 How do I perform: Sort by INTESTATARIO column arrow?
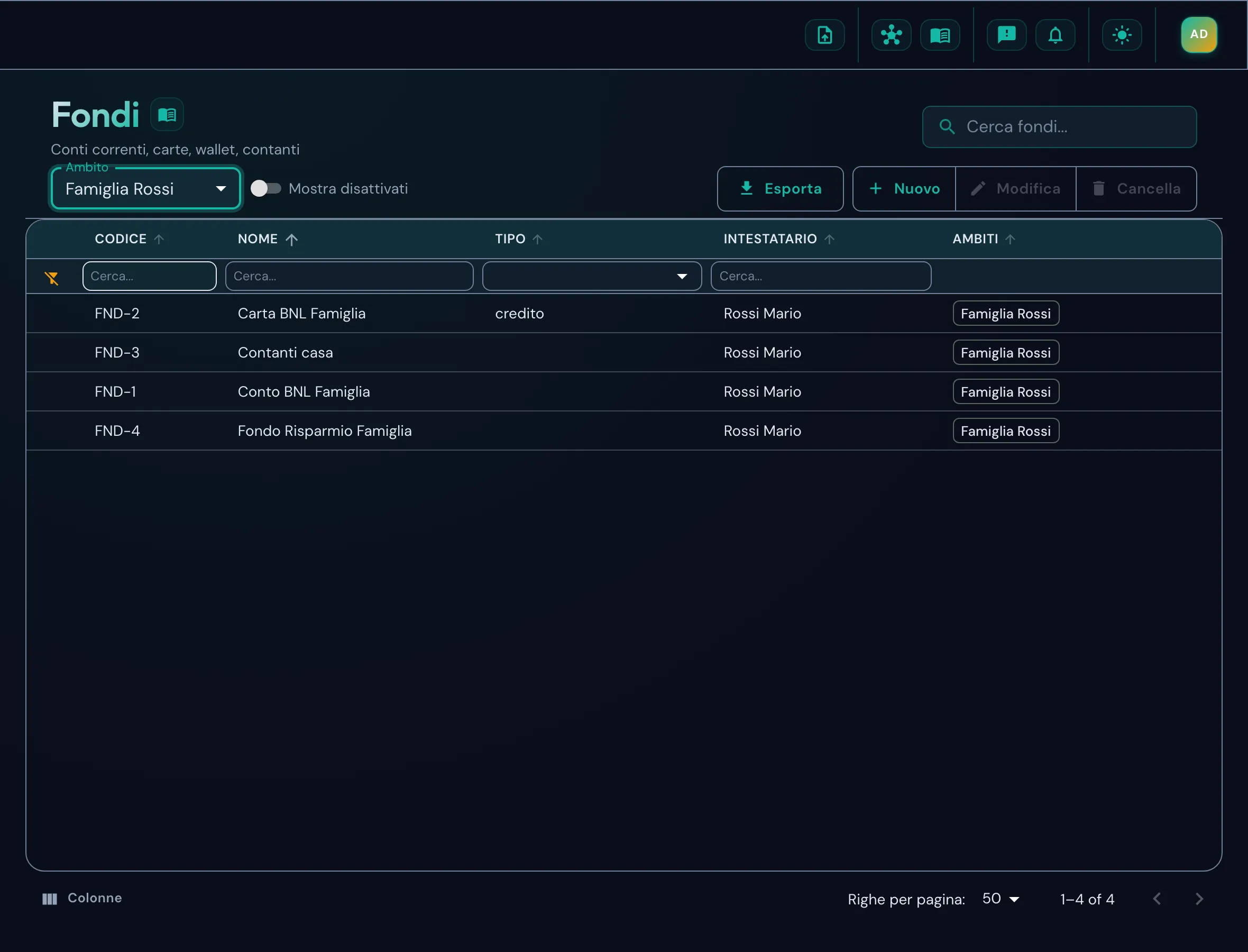(829, 239)
